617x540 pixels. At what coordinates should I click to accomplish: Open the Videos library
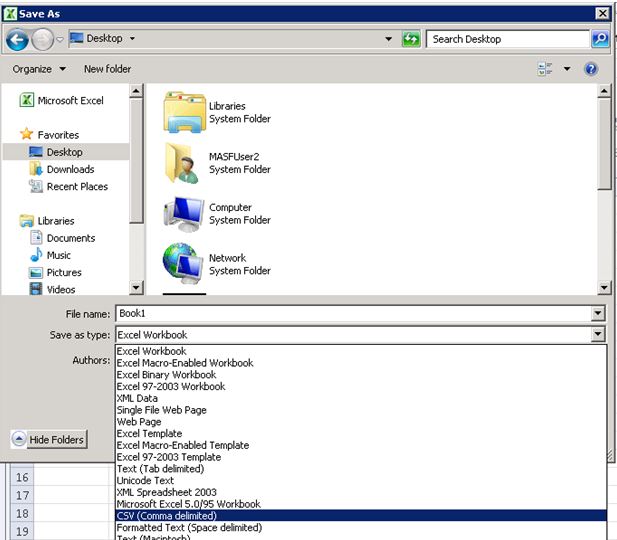point(52,289)
